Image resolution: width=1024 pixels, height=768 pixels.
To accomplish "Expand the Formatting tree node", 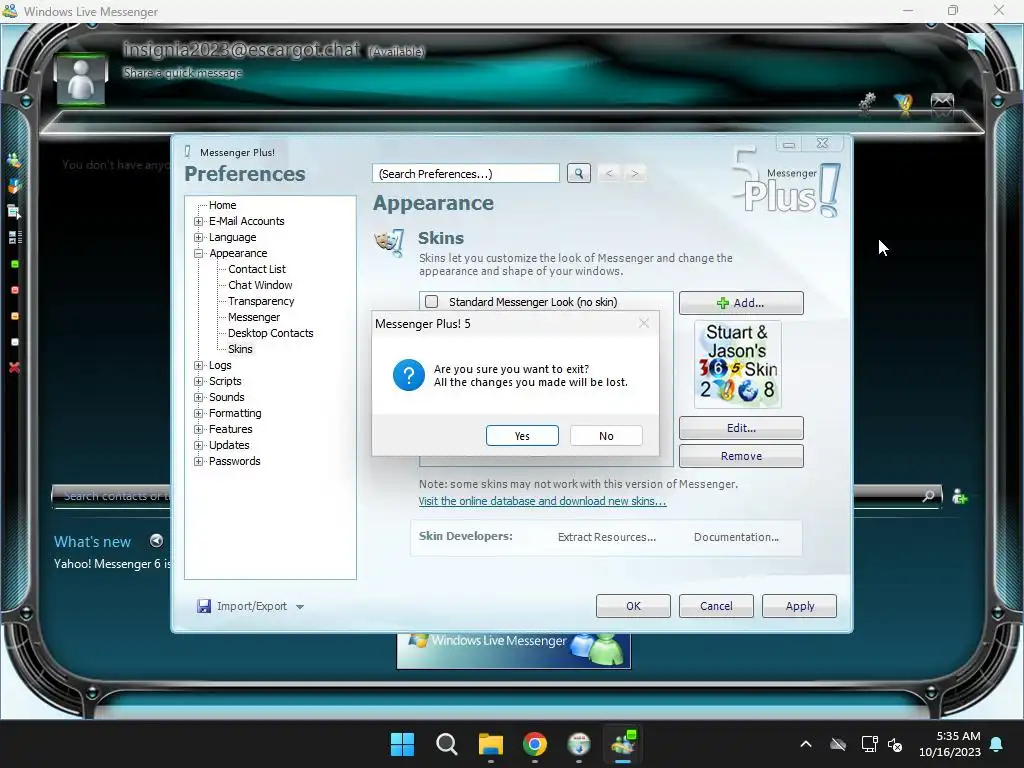I will [x=199, y=413].
